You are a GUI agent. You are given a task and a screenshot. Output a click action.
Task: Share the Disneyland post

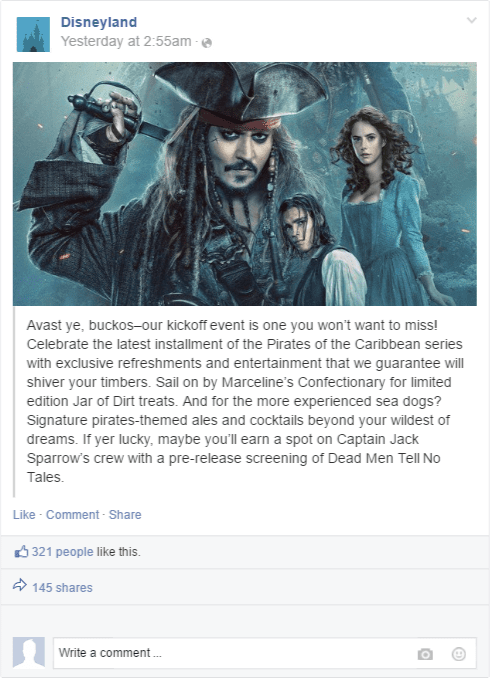tap(125, 515)
